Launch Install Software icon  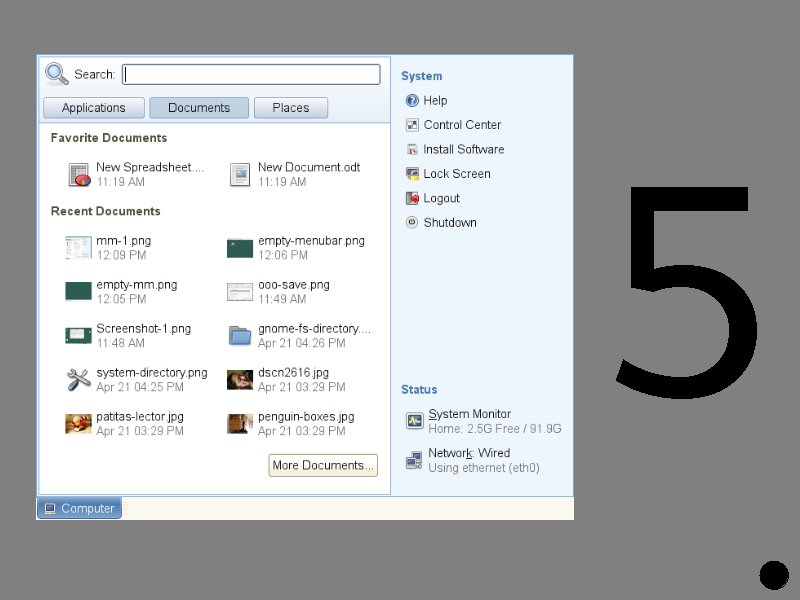click(412, 150)
